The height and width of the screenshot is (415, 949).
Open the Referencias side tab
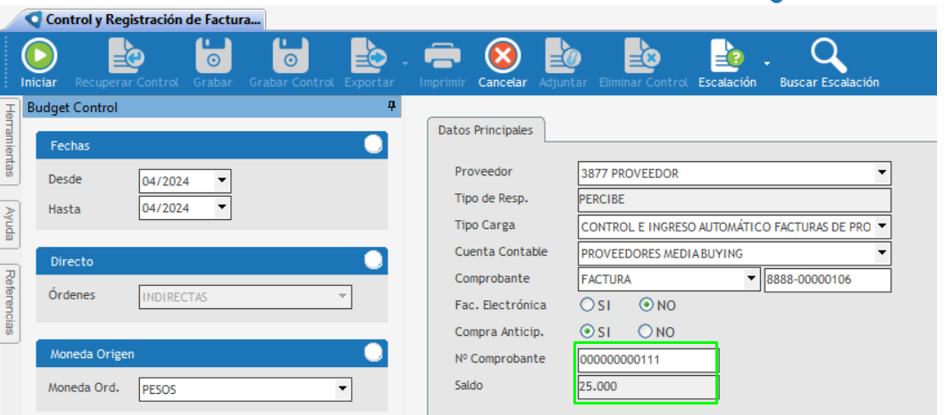click(x=10, y=302)
